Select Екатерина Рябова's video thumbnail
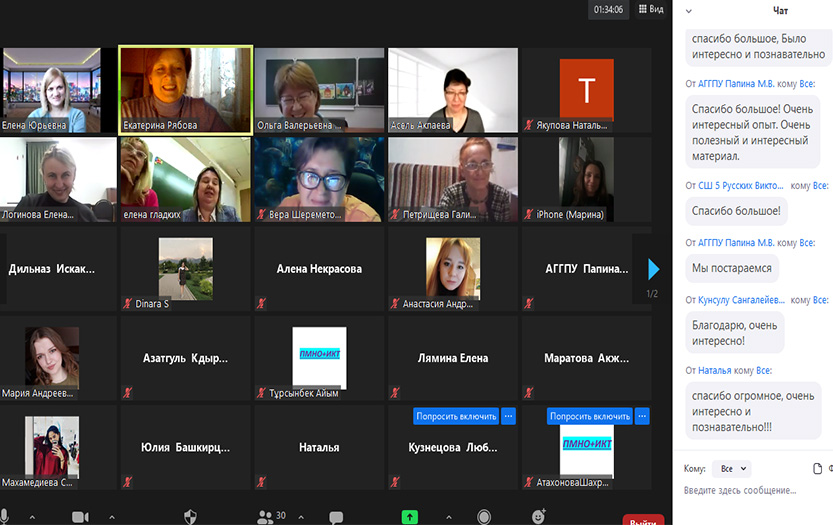 (185, 89)
